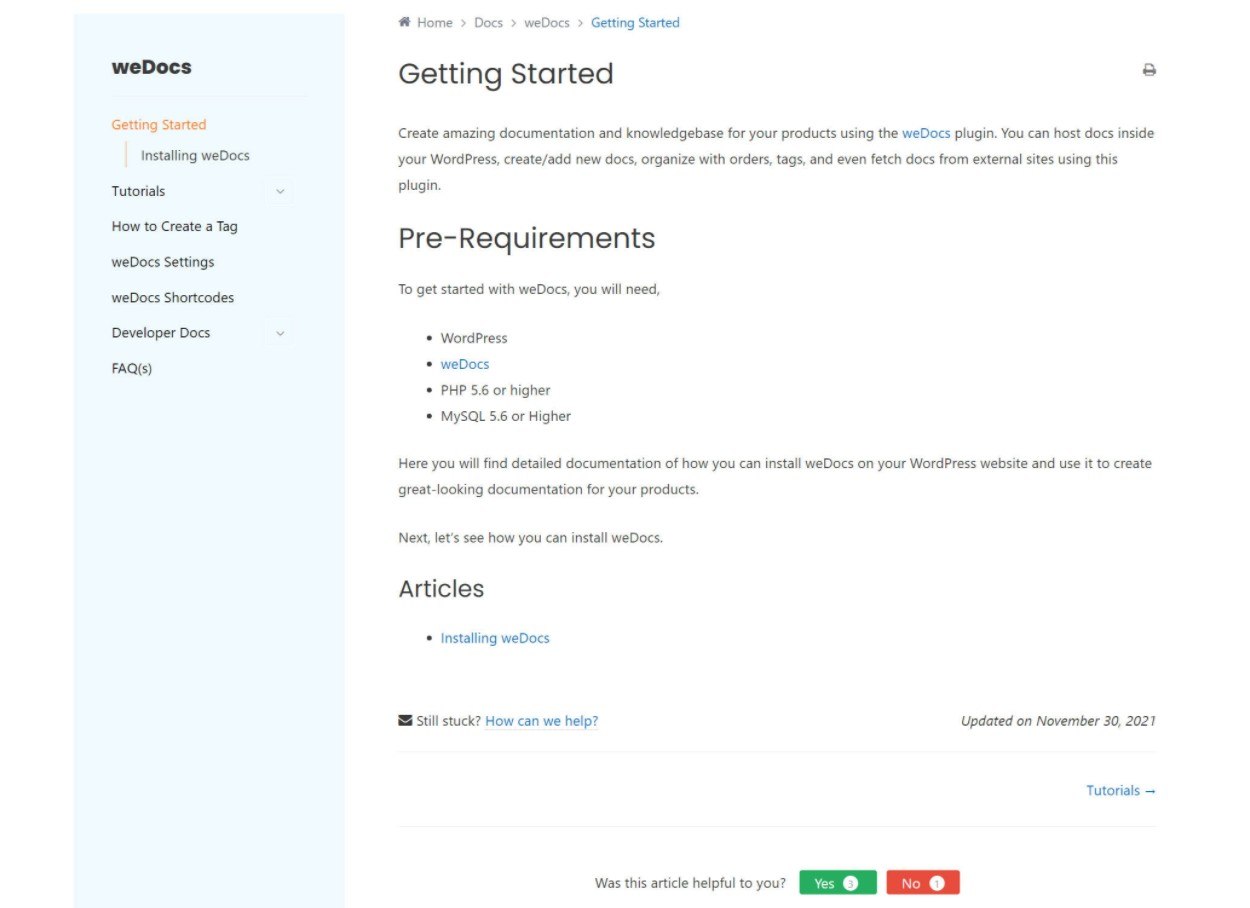Follow the weDocs plugin link in the intro

click(x=926, y=133)
